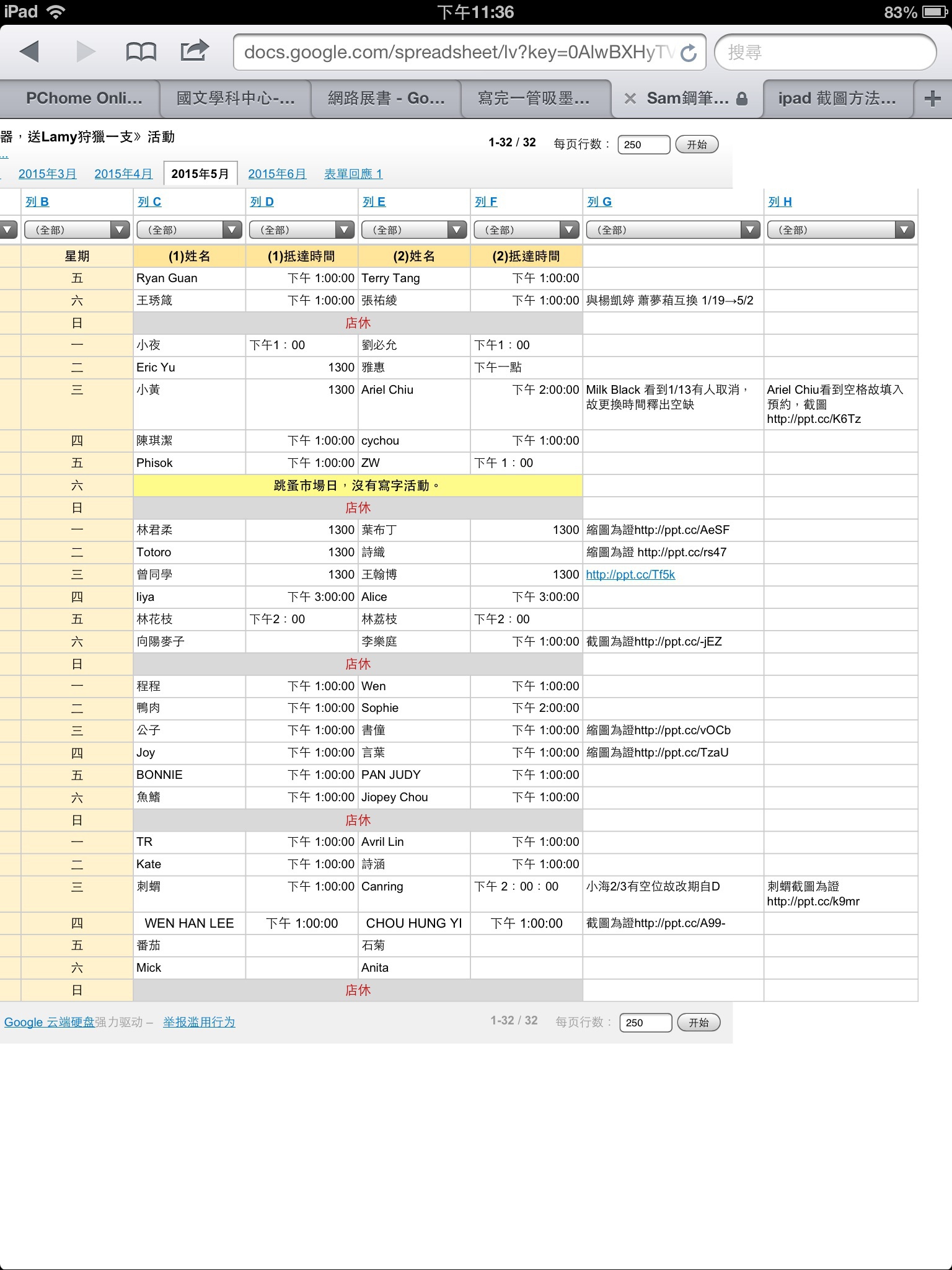Image resolution: width=952 pixels, height=1270 pixels.
Task: Open the bookmarks book icon
Action: (141, 51)
